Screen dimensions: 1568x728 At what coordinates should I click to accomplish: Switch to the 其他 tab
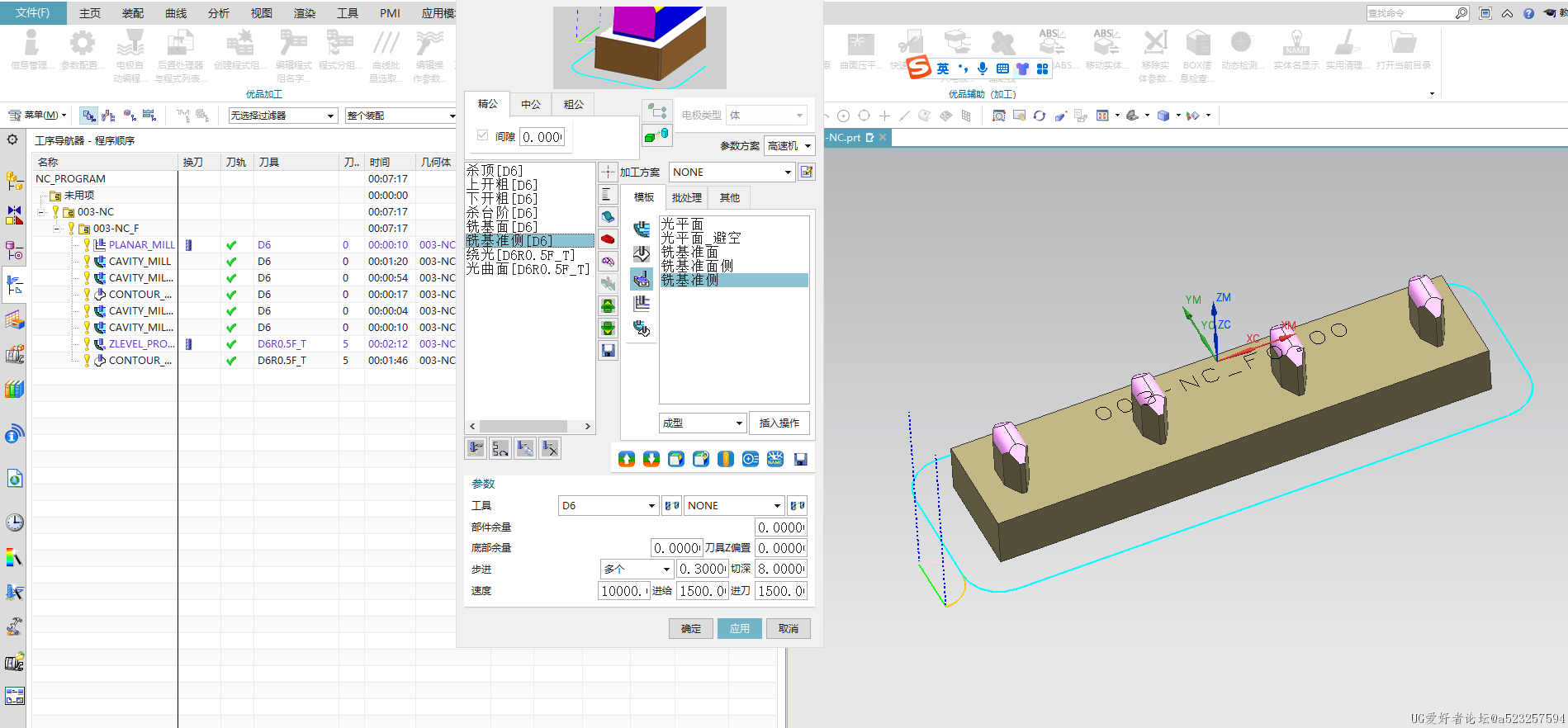[729, 197]
